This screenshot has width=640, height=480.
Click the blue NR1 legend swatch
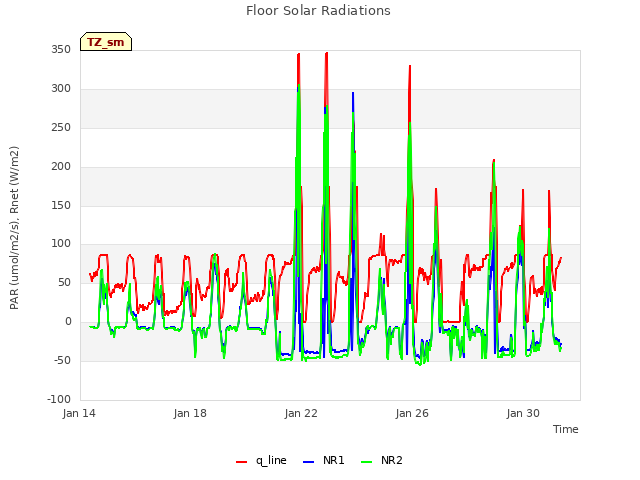click(x=308, y=462)
